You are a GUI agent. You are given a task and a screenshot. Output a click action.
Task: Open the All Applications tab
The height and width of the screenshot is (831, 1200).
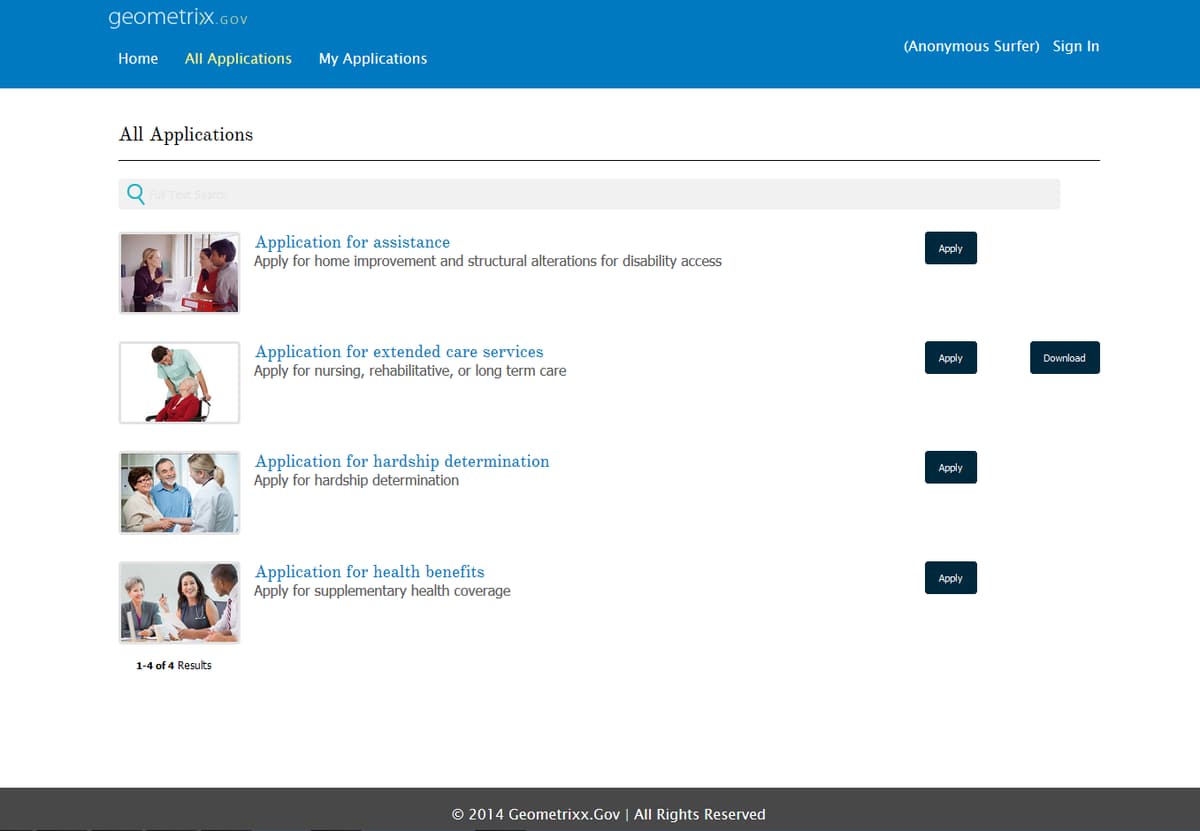[x=238, y=59]
